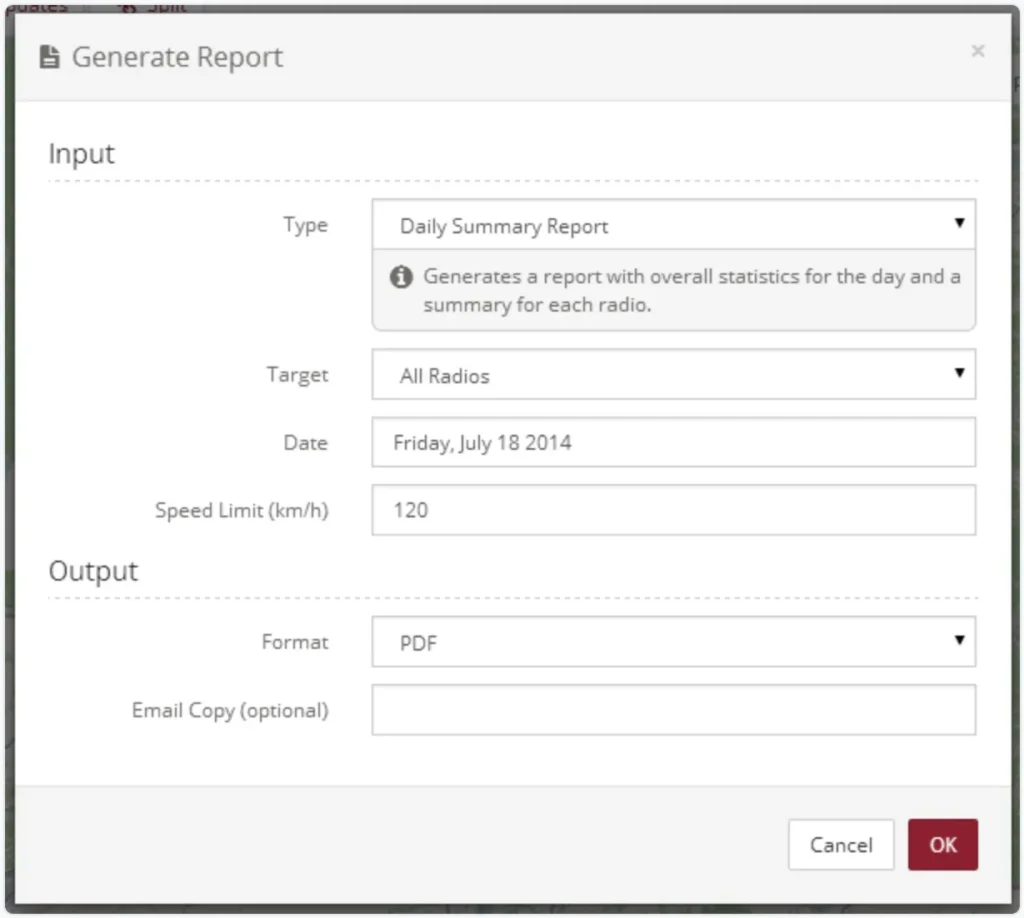Click the Speed Limit (km/h) label
Screen dimensions: 1024x918
pyautogui.click(x=242, y=511)
